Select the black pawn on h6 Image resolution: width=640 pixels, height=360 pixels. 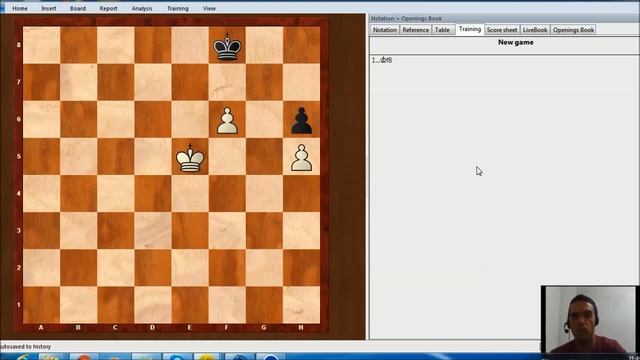point(301,120)
